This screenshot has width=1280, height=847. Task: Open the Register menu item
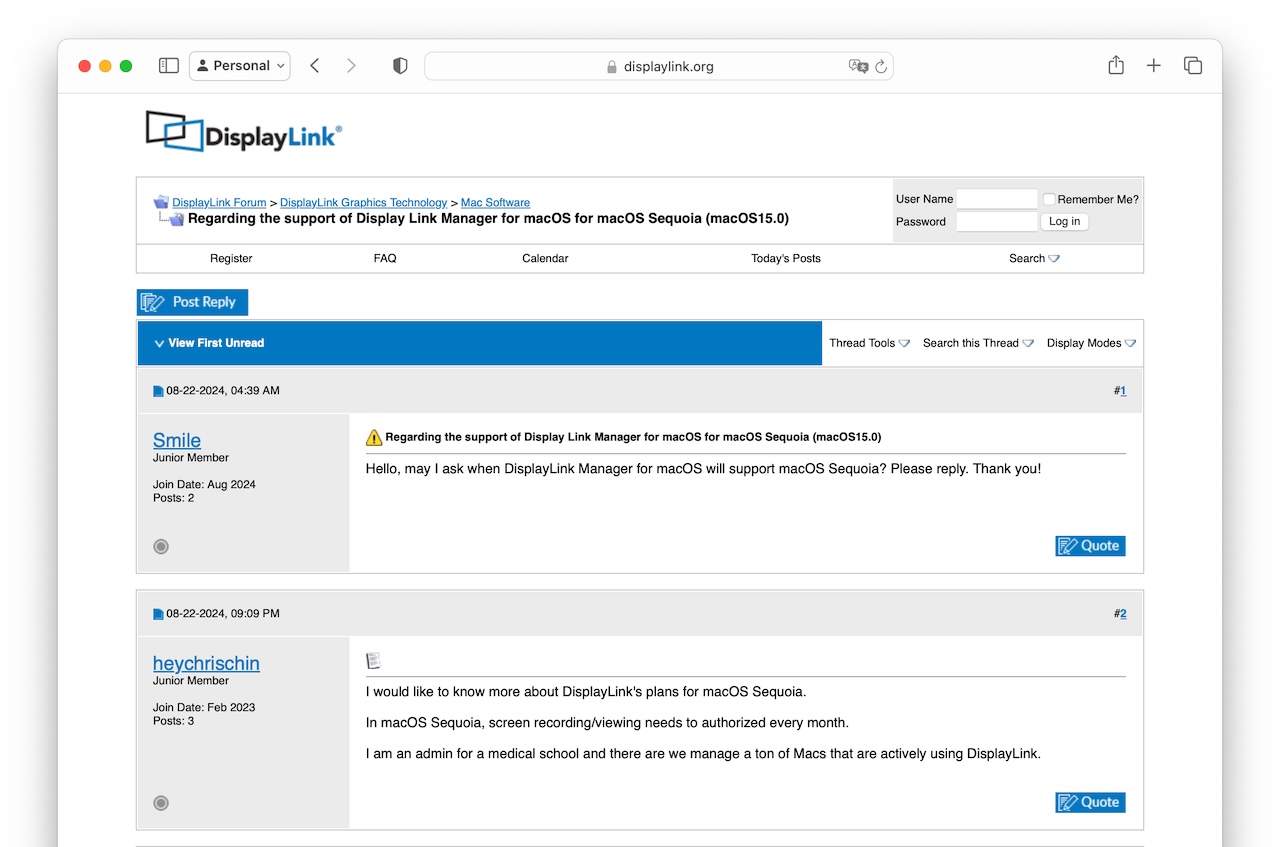click(x=231, y=258)
